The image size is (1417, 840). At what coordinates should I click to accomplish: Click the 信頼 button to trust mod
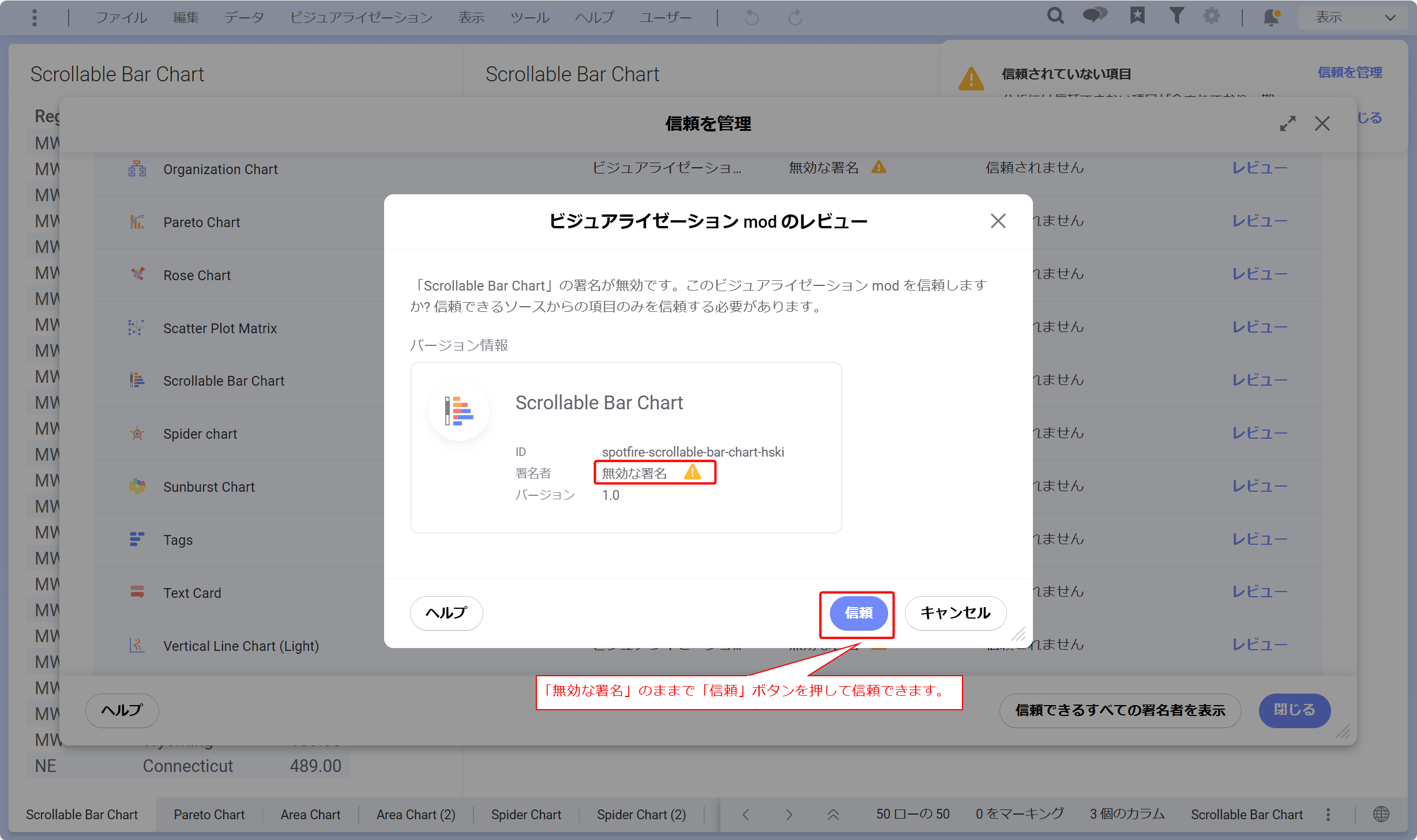pyautogui.click(x=858, y=613)
